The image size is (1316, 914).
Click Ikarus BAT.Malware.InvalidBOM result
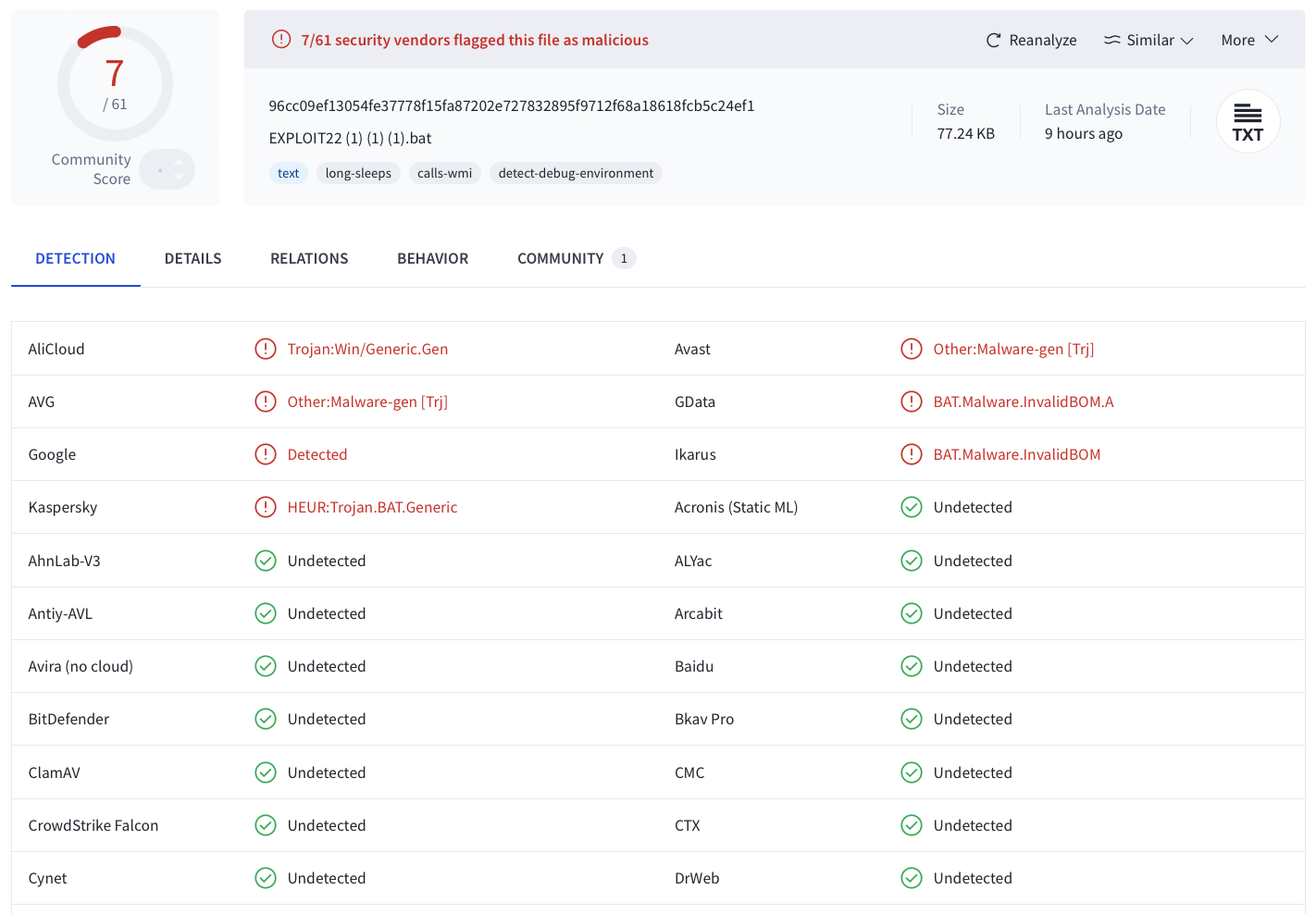(1017, 454)
